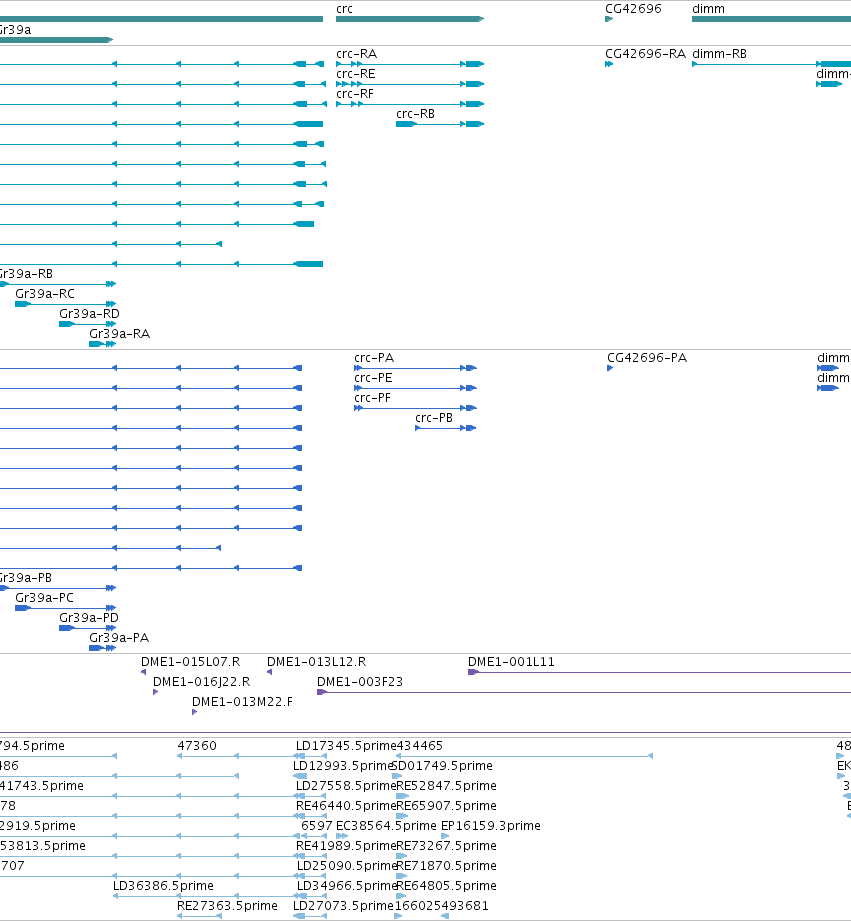Select EST LD17345.5prime
Screen dimensions: 851x921
pyautogui.click(x=347, y=746)
